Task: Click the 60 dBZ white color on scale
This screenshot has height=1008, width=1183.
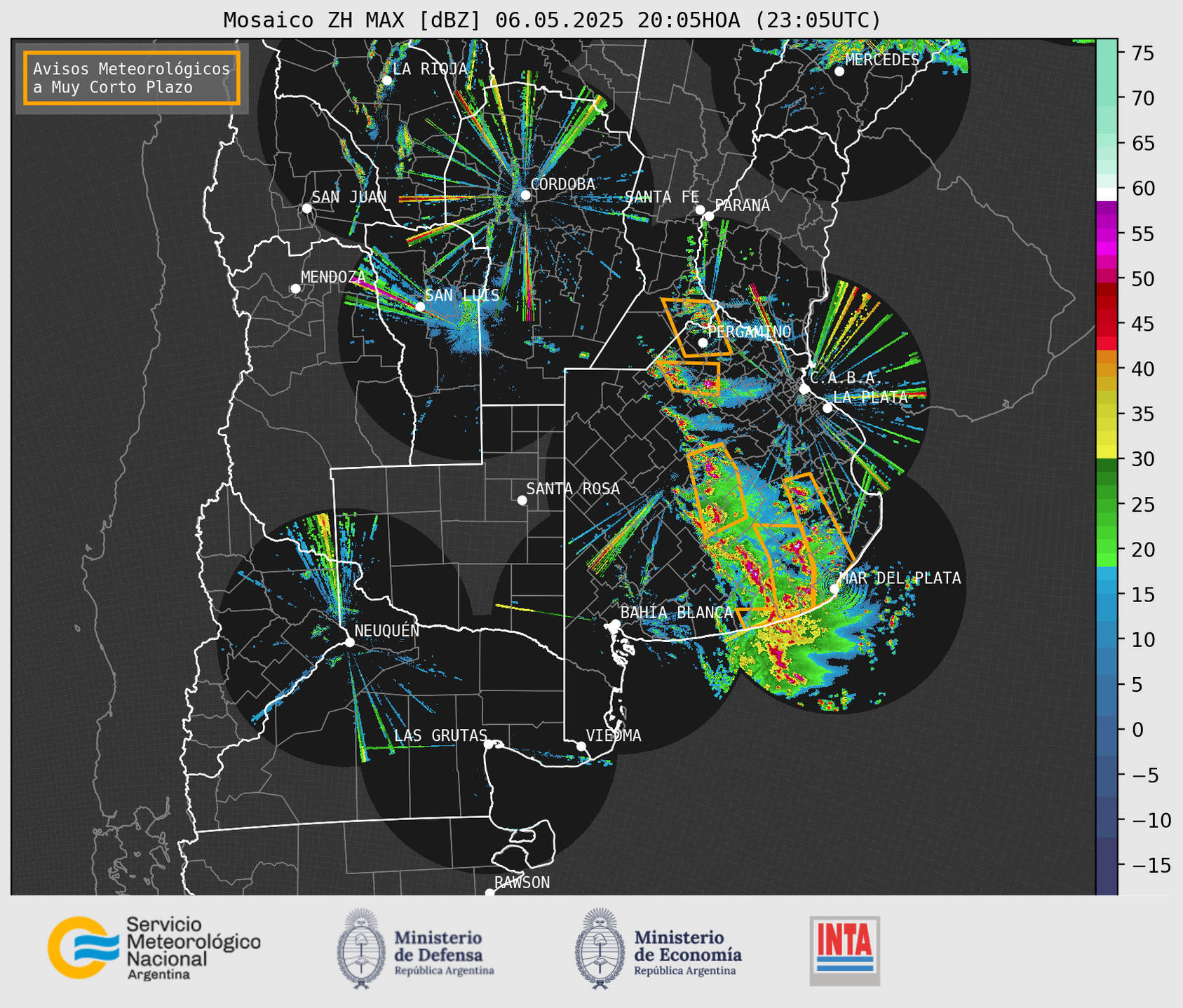Action: pos(1107,193)
